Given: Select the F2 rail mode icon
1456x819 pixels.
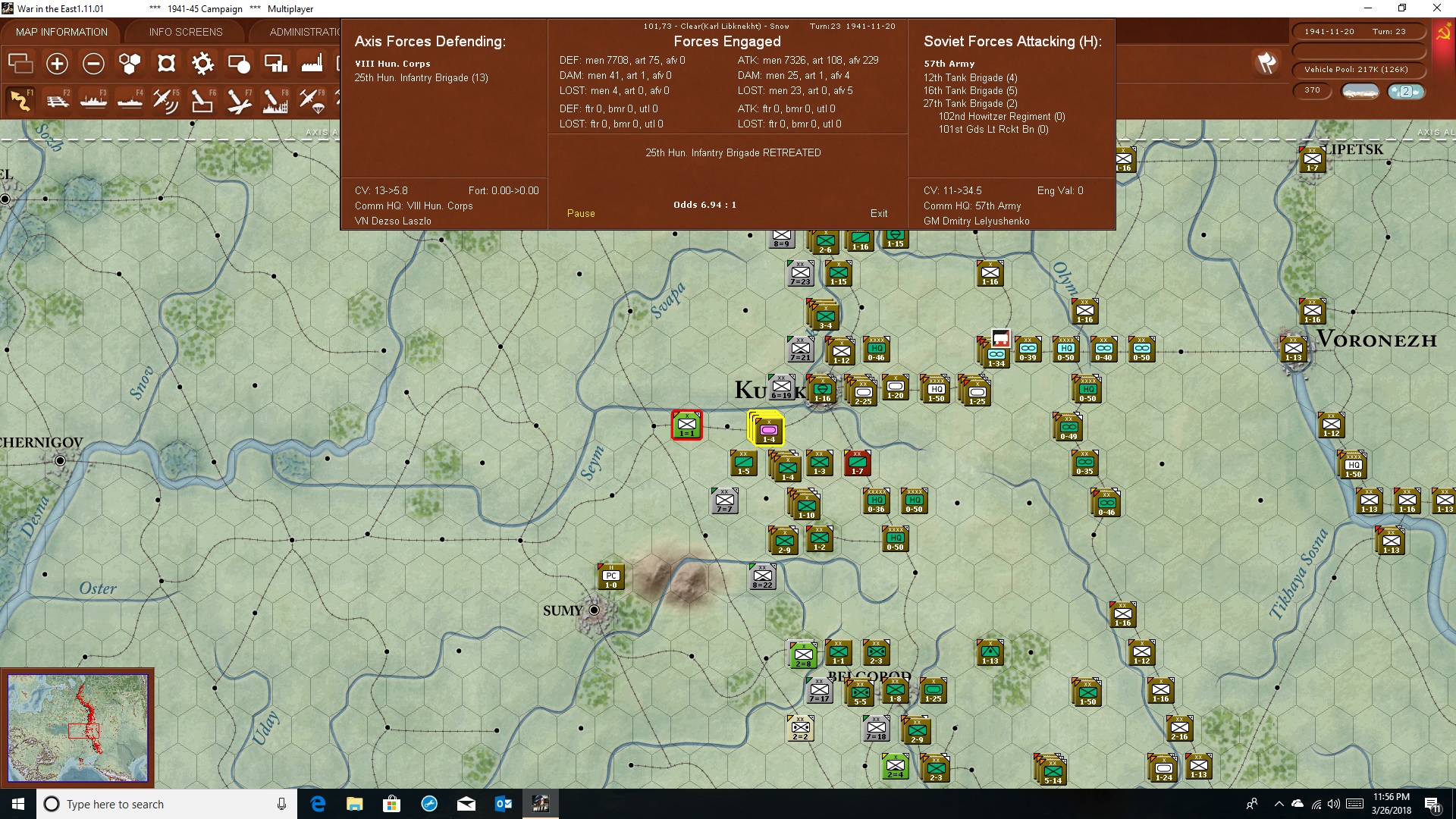Looking at the screenshot, I should 57,101.
